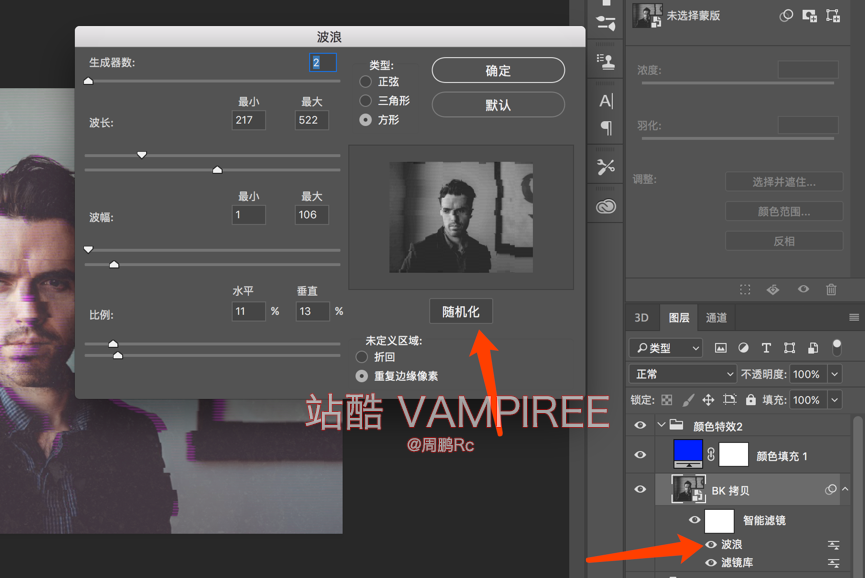
Task: Collapse smart filters of BK 拷贝
Action: [845, 489]
